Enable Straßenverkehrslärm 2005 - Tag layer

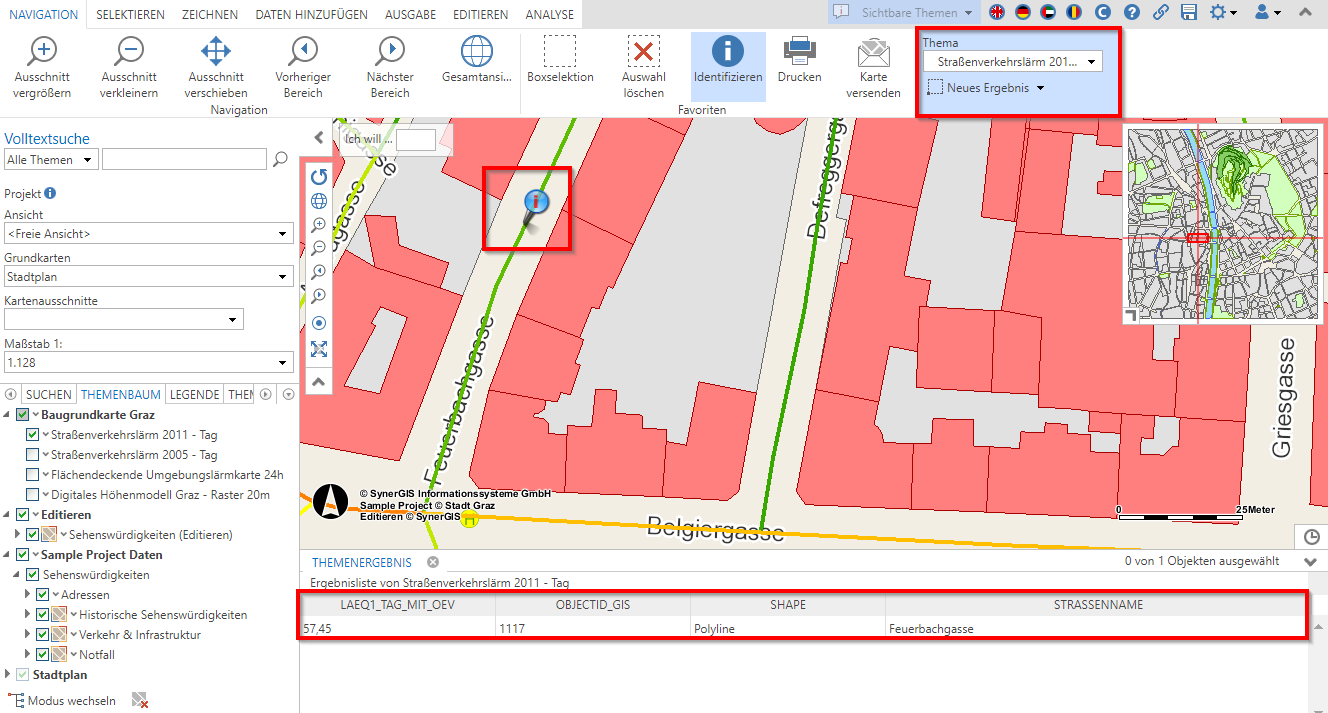[x=33, y=455]
